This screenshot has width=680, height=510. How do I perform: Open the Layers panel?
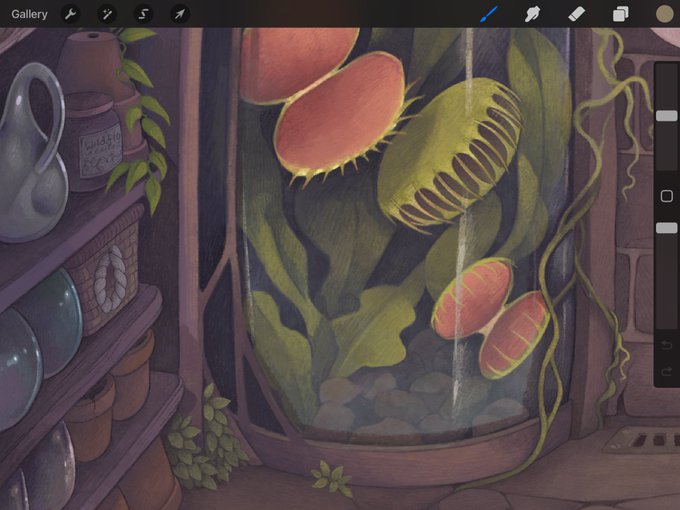pyautogui.click(x=621, y=14)
